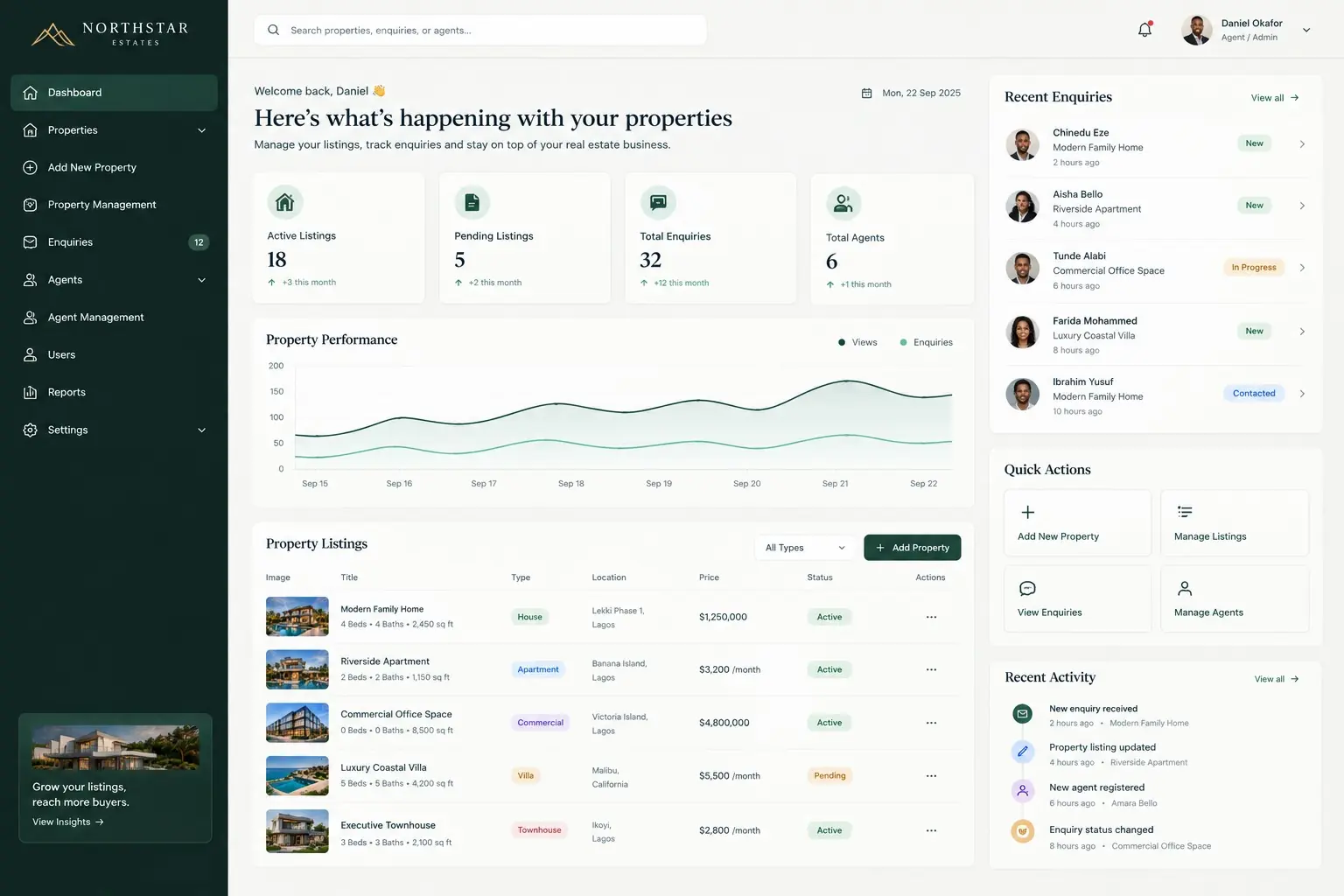The width and height of the screenshot is (1344, 896).
Task: Open Chinedu Eze enquiry chevron
Action: point(1302,144)
